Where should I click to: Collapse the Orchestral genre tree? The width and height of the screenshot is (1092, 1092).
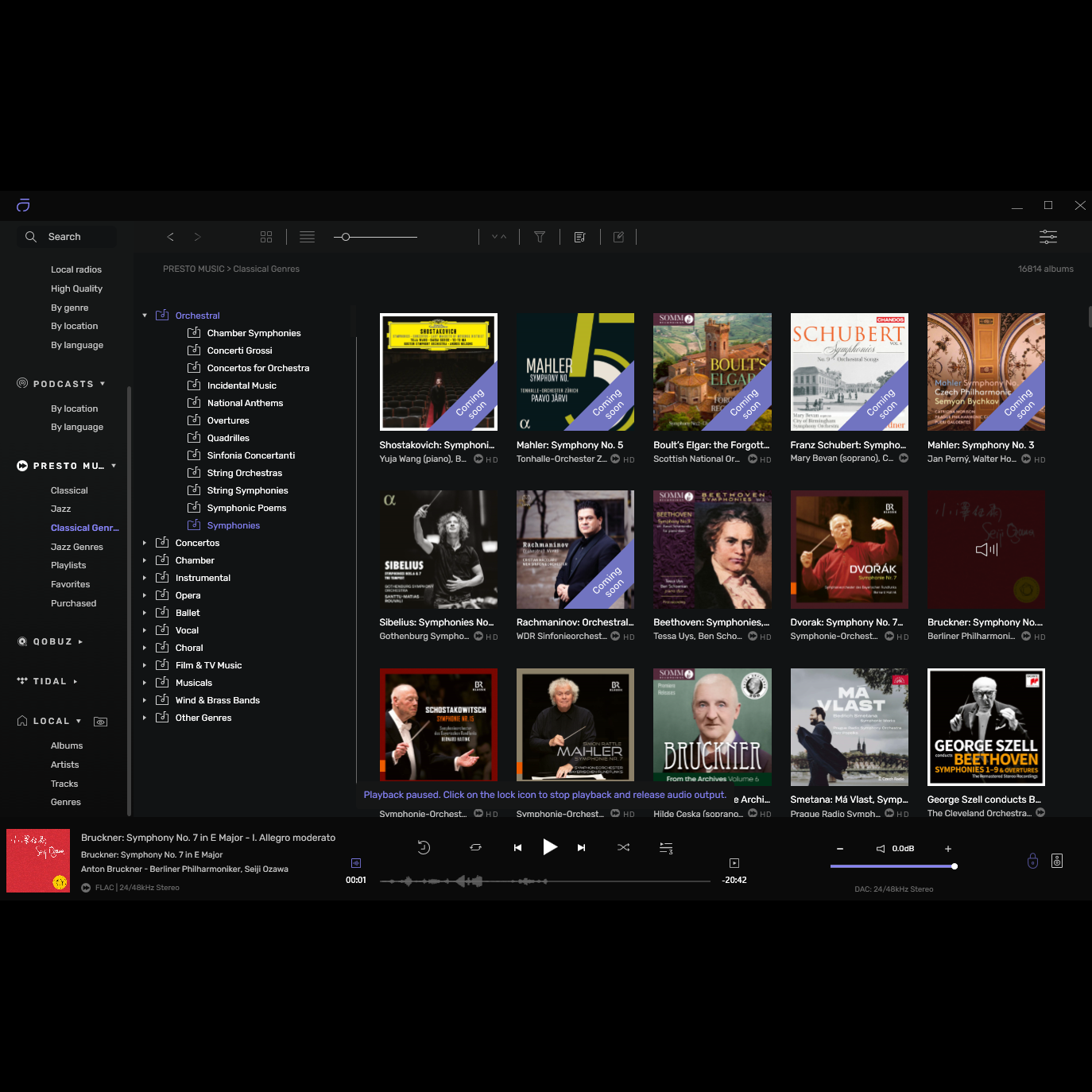(x=145, y=316)
